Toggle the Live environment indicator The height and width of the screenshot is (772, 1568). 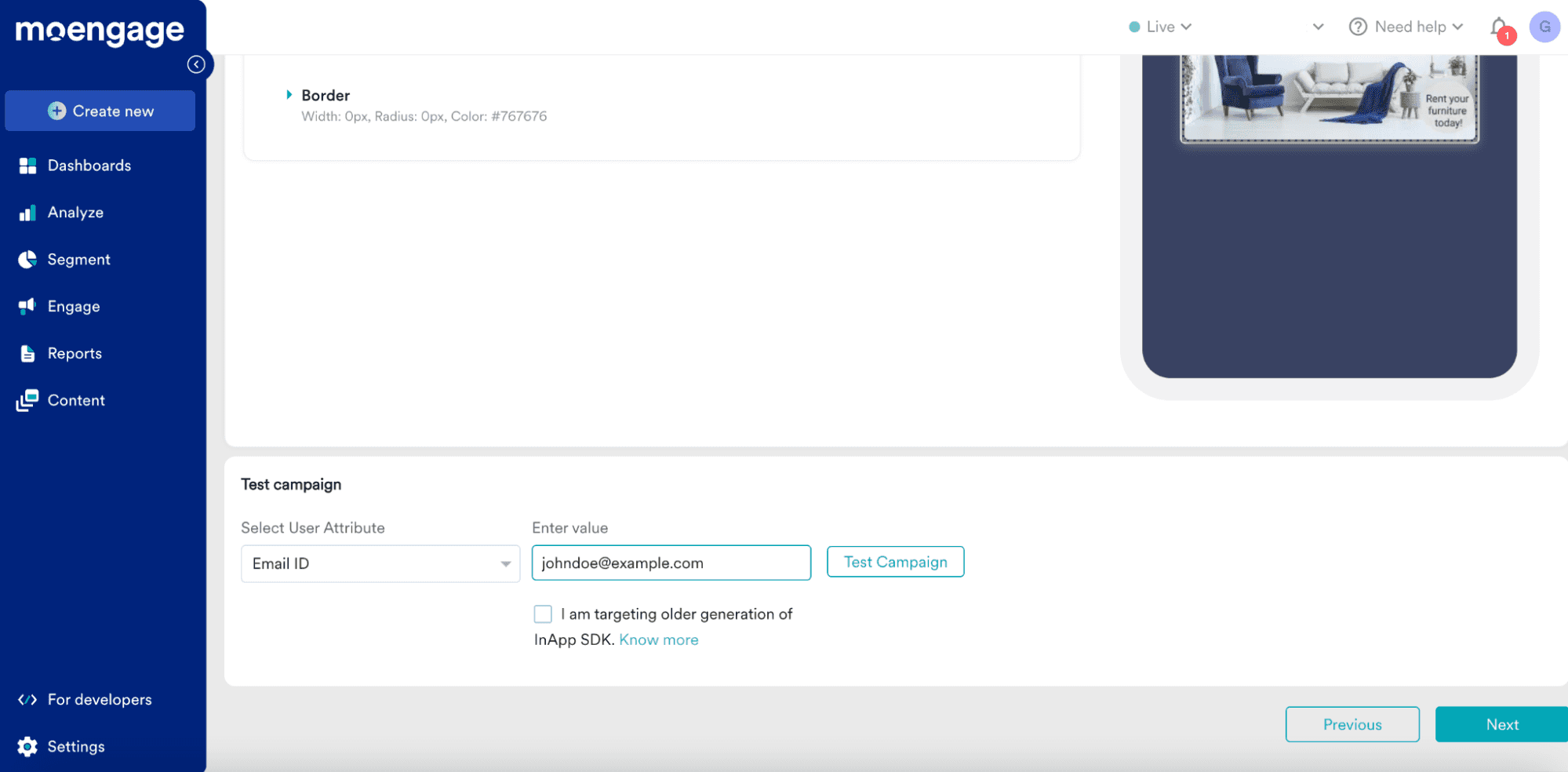click(x=1160, y=26)
